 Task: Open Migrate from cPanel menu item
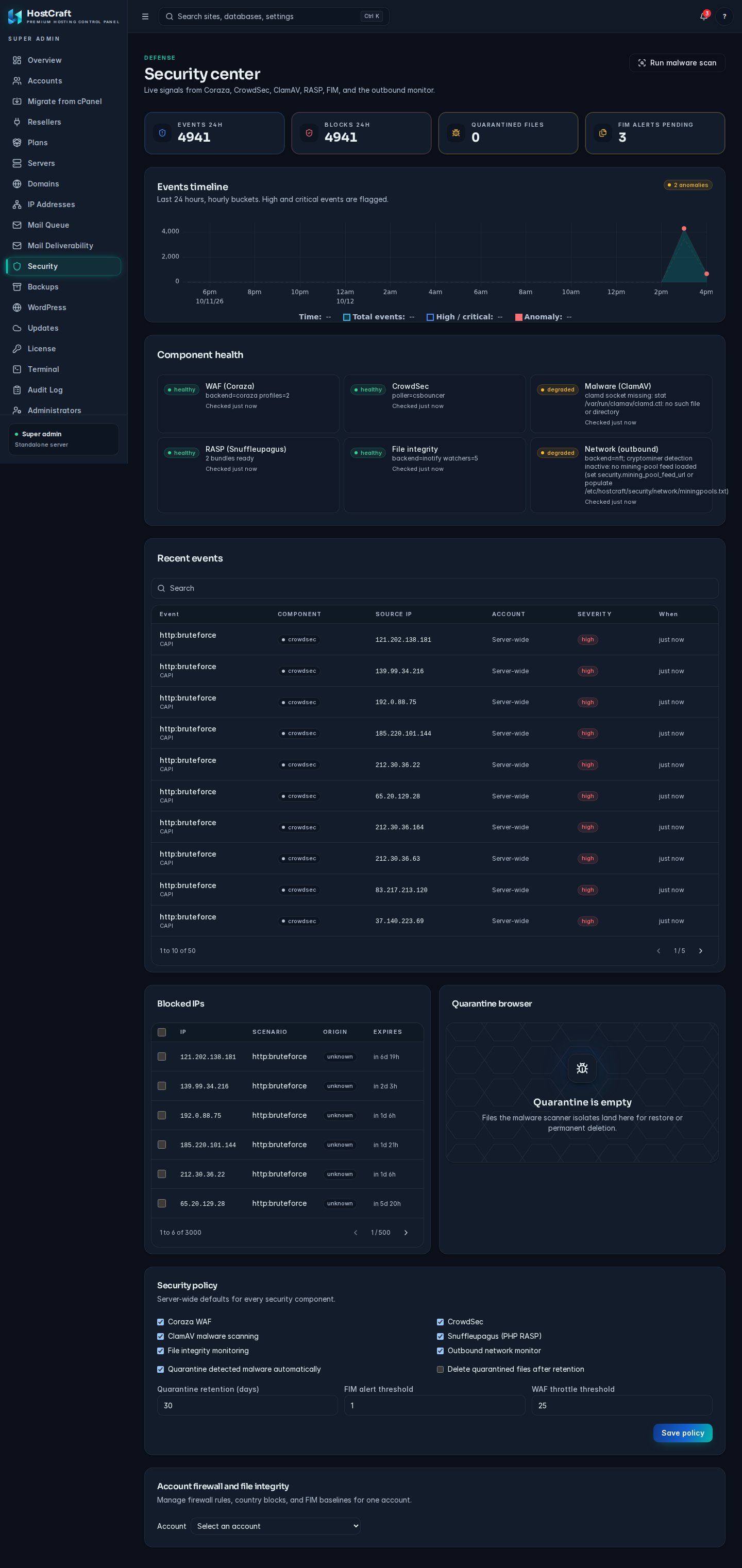point(63,101)
